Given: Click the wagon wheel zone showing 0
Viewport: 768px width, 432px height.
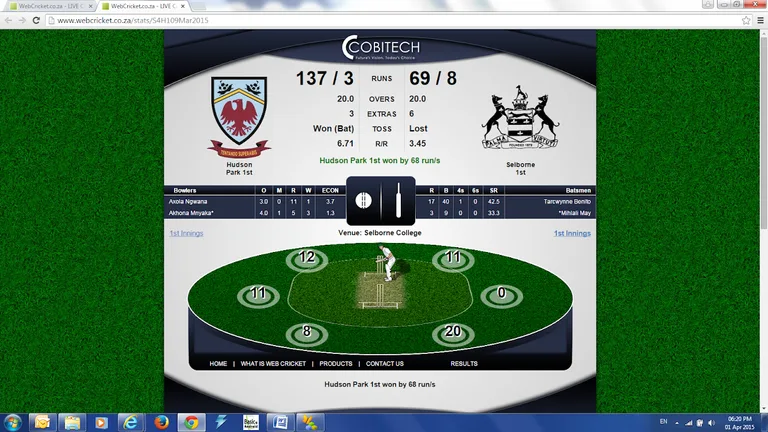Looking at the screenshot, I should pyautogui.click(x=502, y=294).
